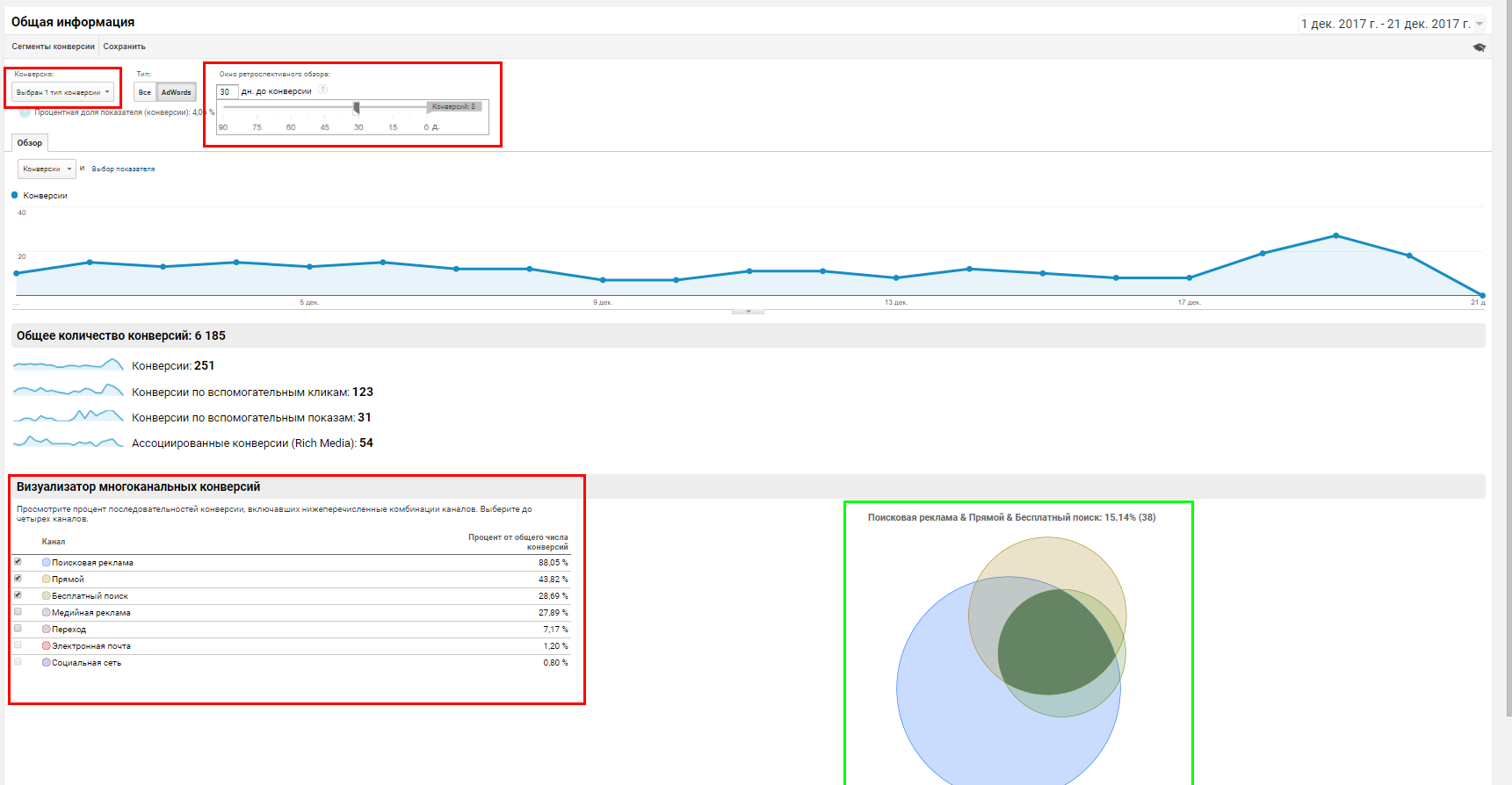The width and height of the screenshot is (1512, 785).
Task: Click the sparkline beside Конверсии: 251
Action: pyautogui.click(x=68, y=364)
